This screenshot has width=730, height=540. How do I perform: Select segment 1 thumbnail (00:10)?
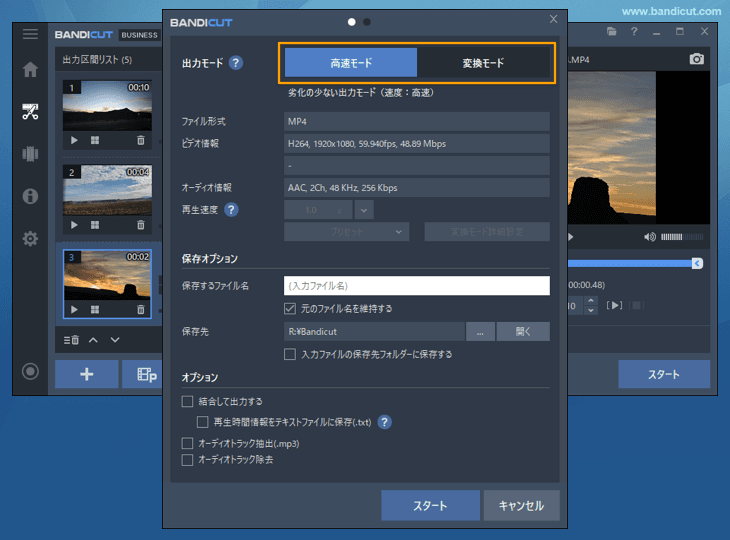[x=108, y=106]
